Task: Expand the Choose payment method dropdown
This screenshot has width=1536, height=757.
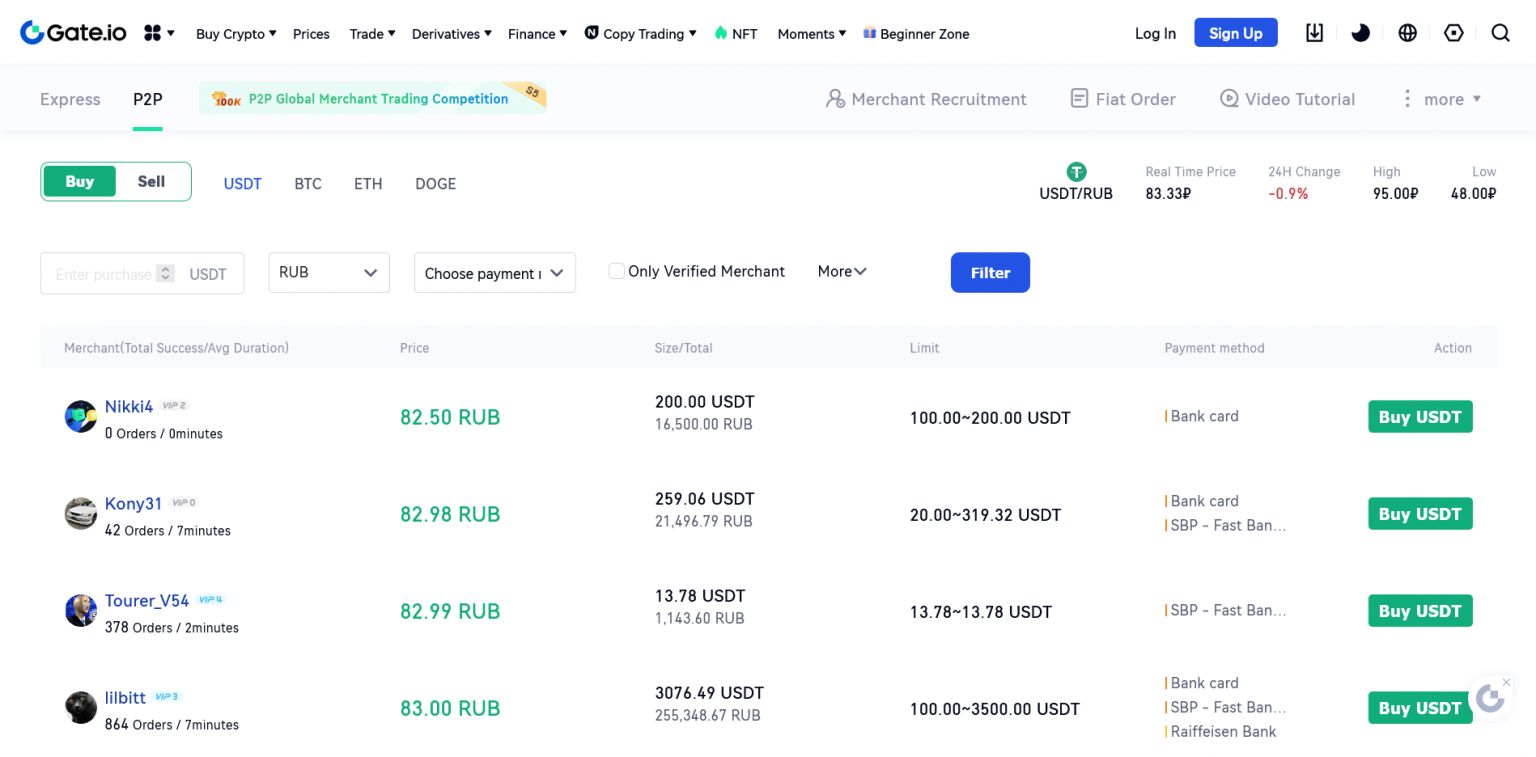Action: coord(495,273)
